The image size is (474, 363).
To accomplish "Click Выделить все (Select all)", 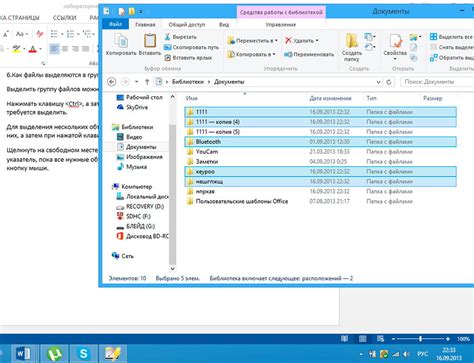I will (x=452, y=37).
